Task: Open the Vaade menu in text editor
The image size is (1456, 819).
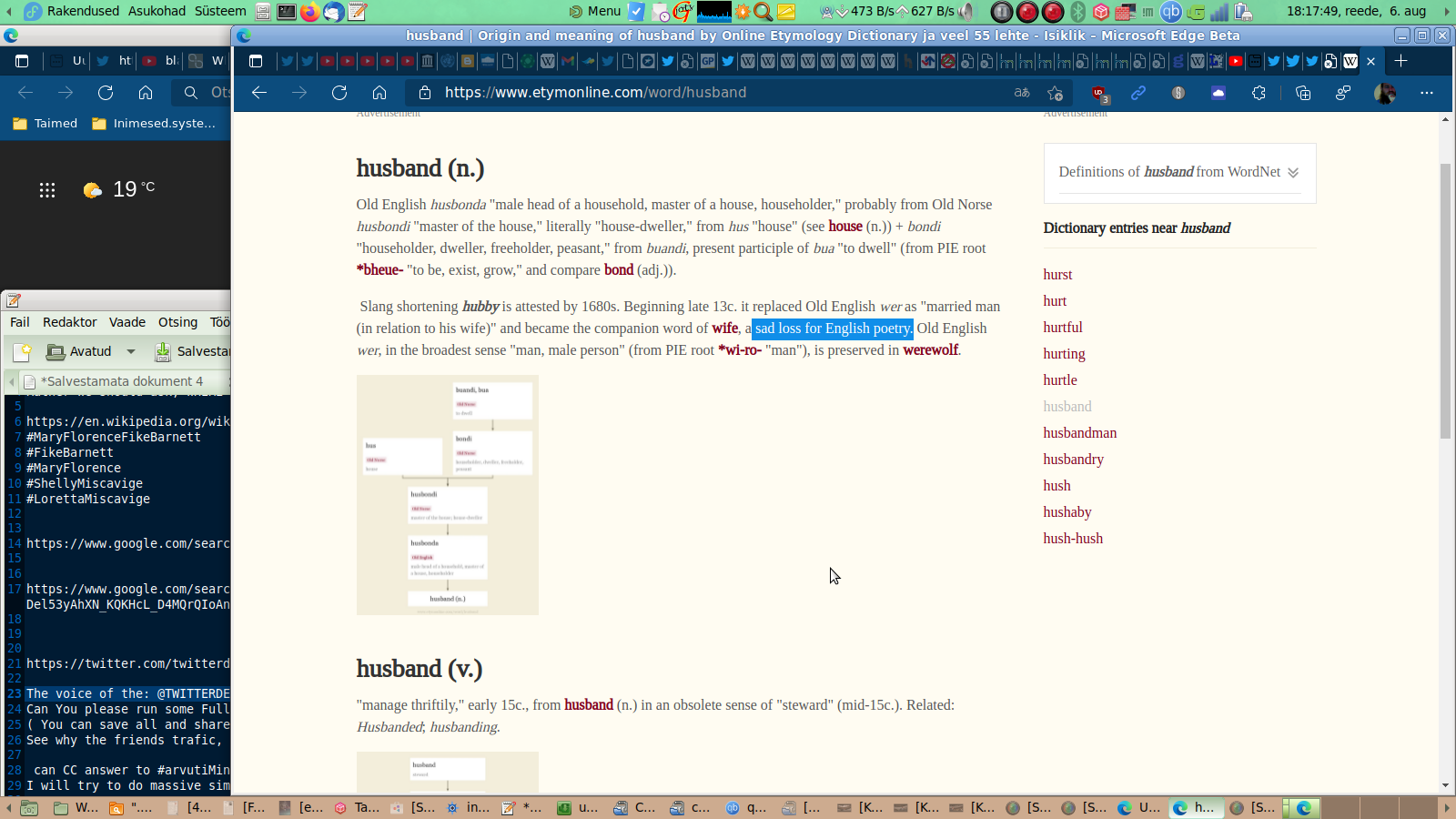Action: pyautogui.click(x=127, y=322)
